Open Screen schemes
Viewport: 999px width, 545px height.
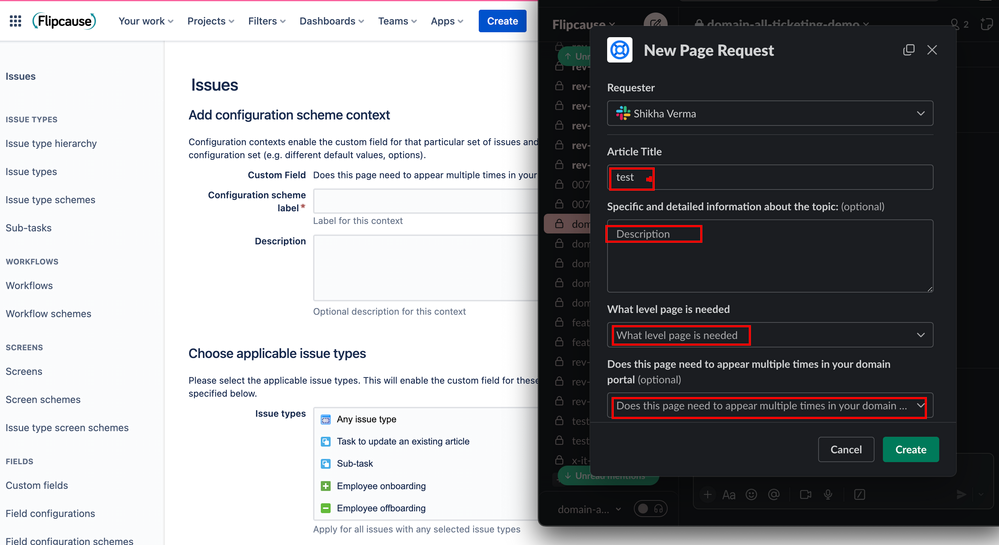[x=43, y=400]
